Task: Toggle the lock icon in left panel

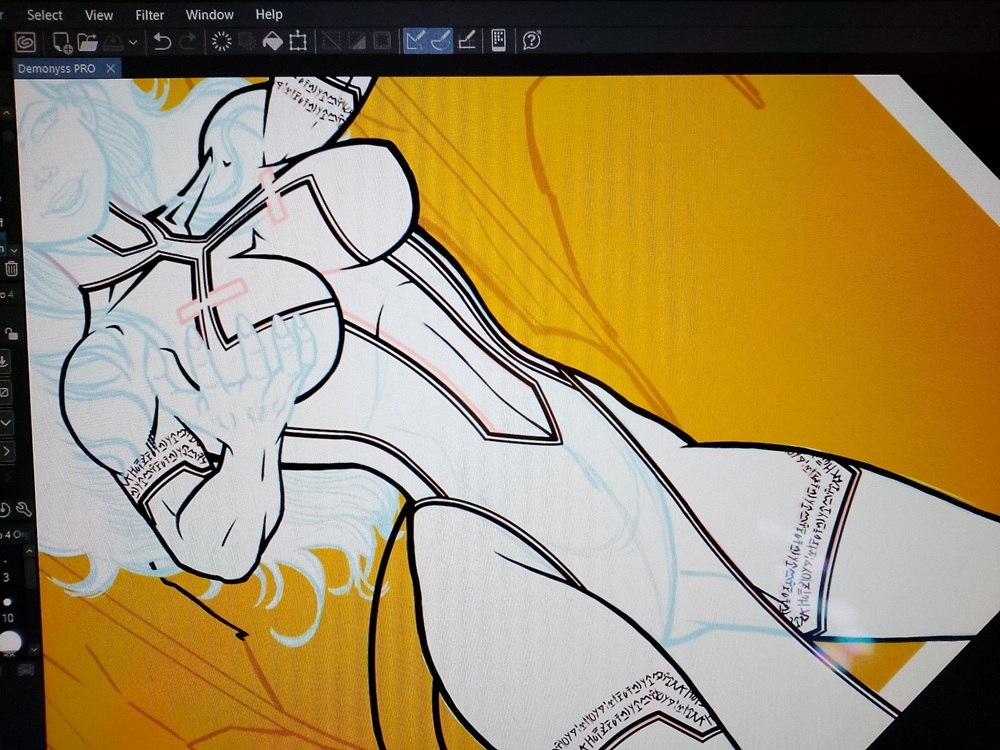Action: (x=10, y=333)
